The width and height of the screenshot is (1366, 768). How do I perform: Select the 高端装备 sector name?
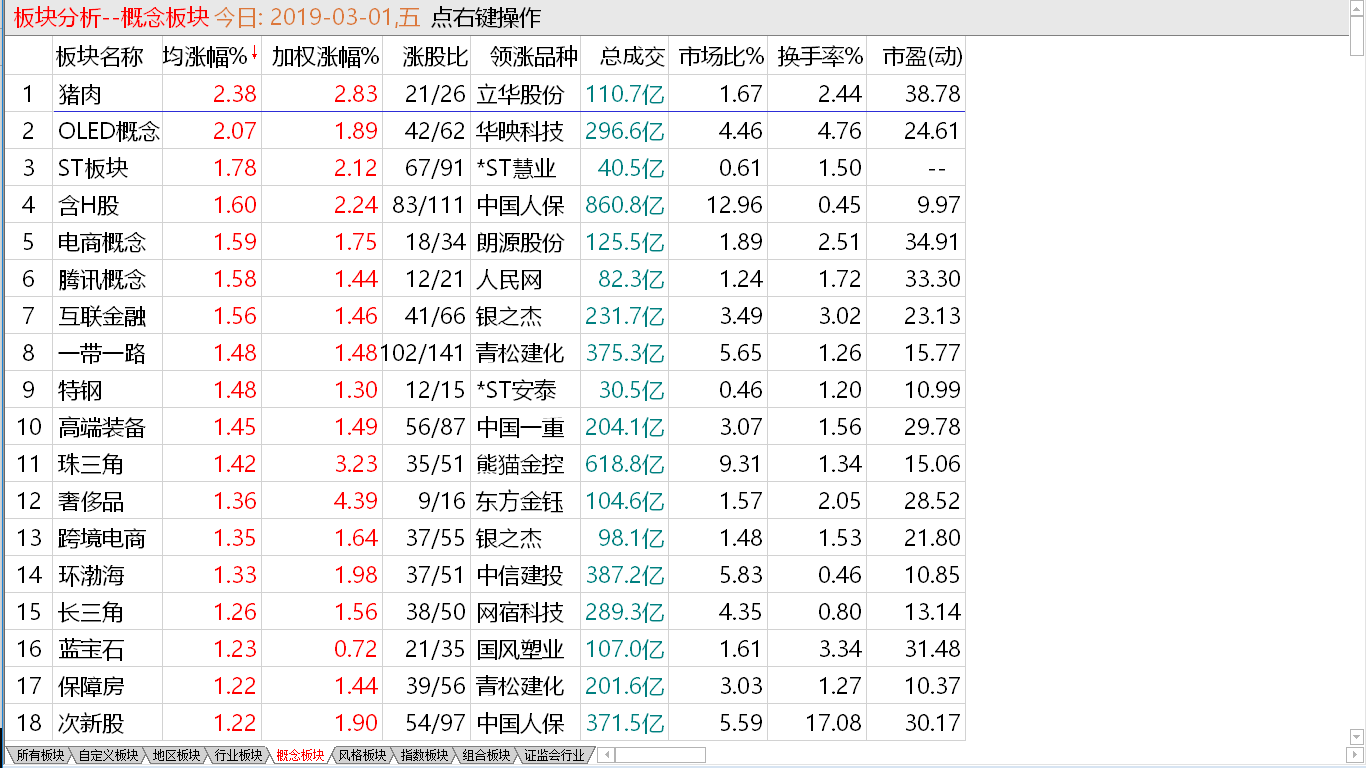pyautogui.click(x=102, y=427)
